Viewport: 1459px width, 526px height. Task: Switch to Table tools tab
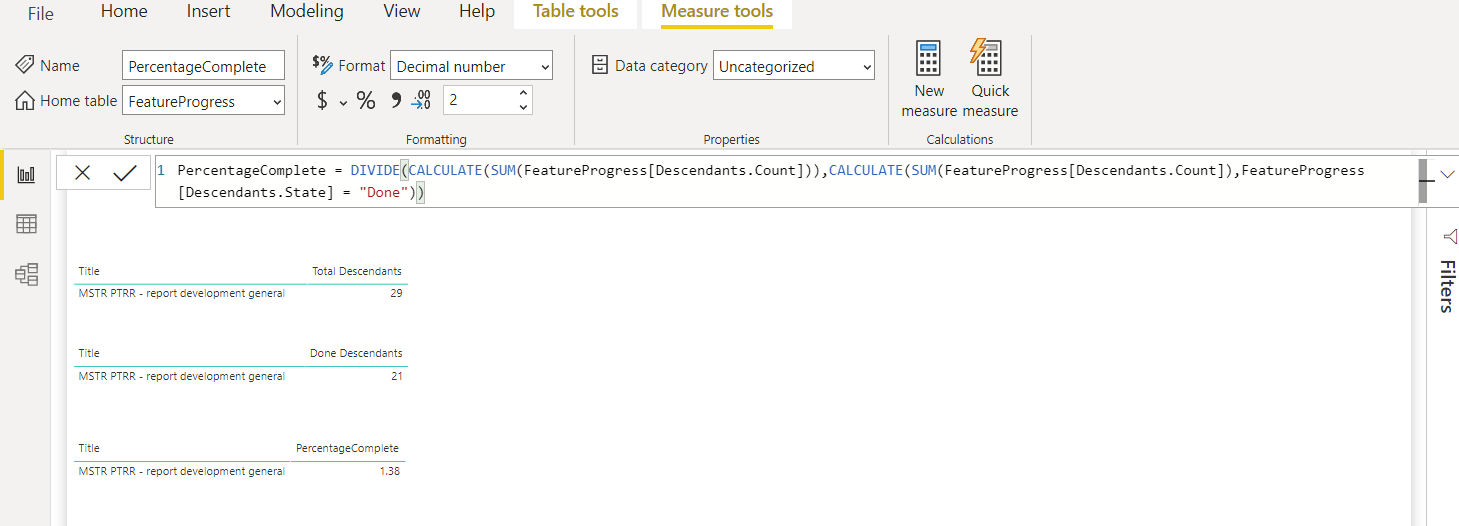tap(576, 12)
